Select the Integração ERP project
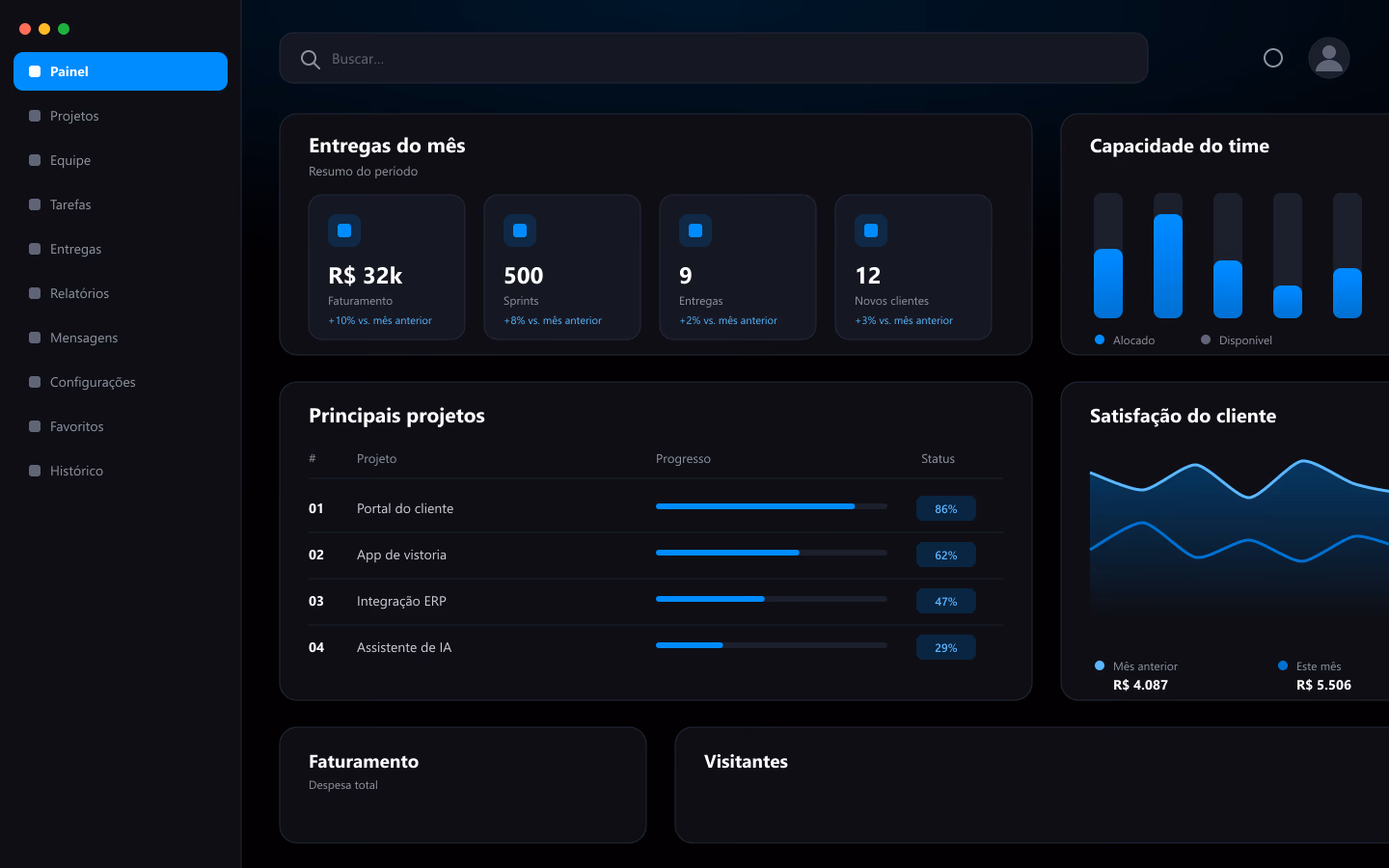 click(656, 601)
